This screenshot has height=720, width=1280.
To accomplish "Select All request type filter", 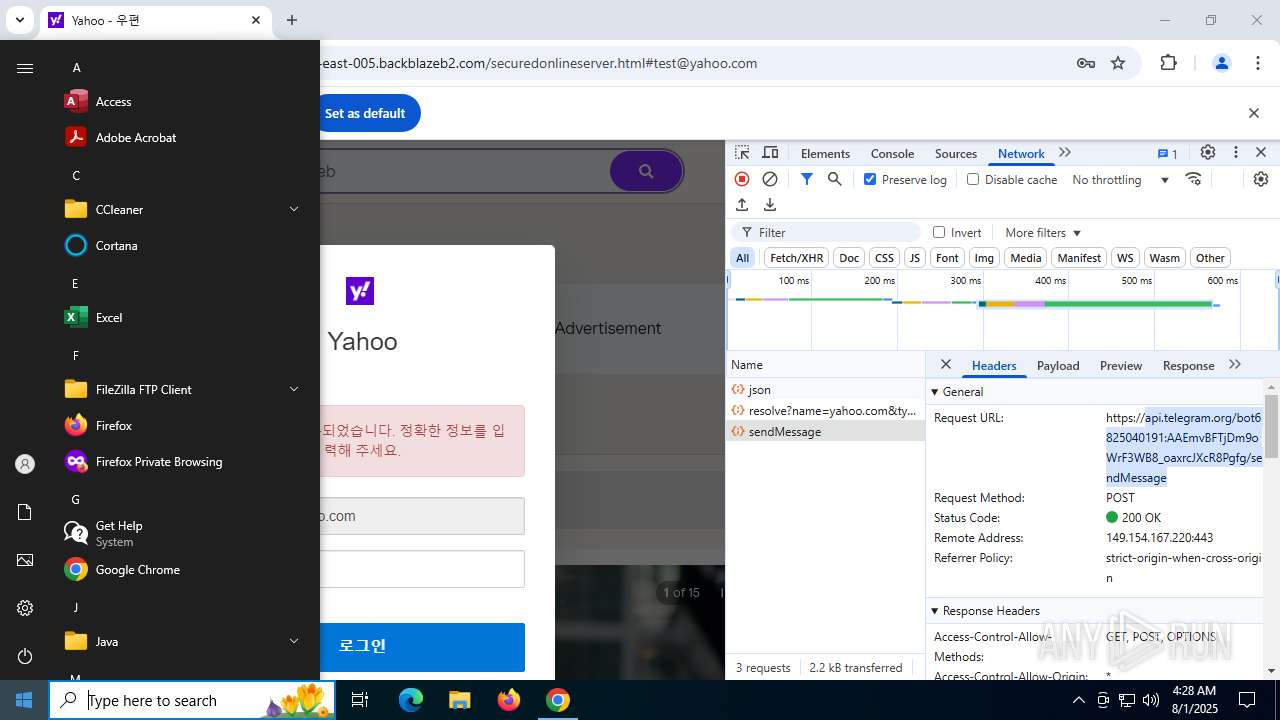I will point(742,258).
